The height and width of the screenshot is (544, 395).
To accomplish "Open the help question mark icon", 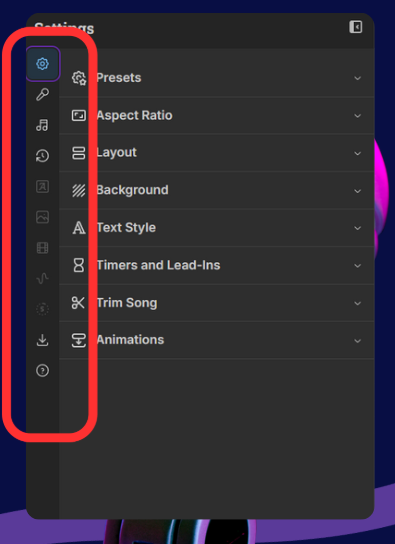I will pos(43,371).
